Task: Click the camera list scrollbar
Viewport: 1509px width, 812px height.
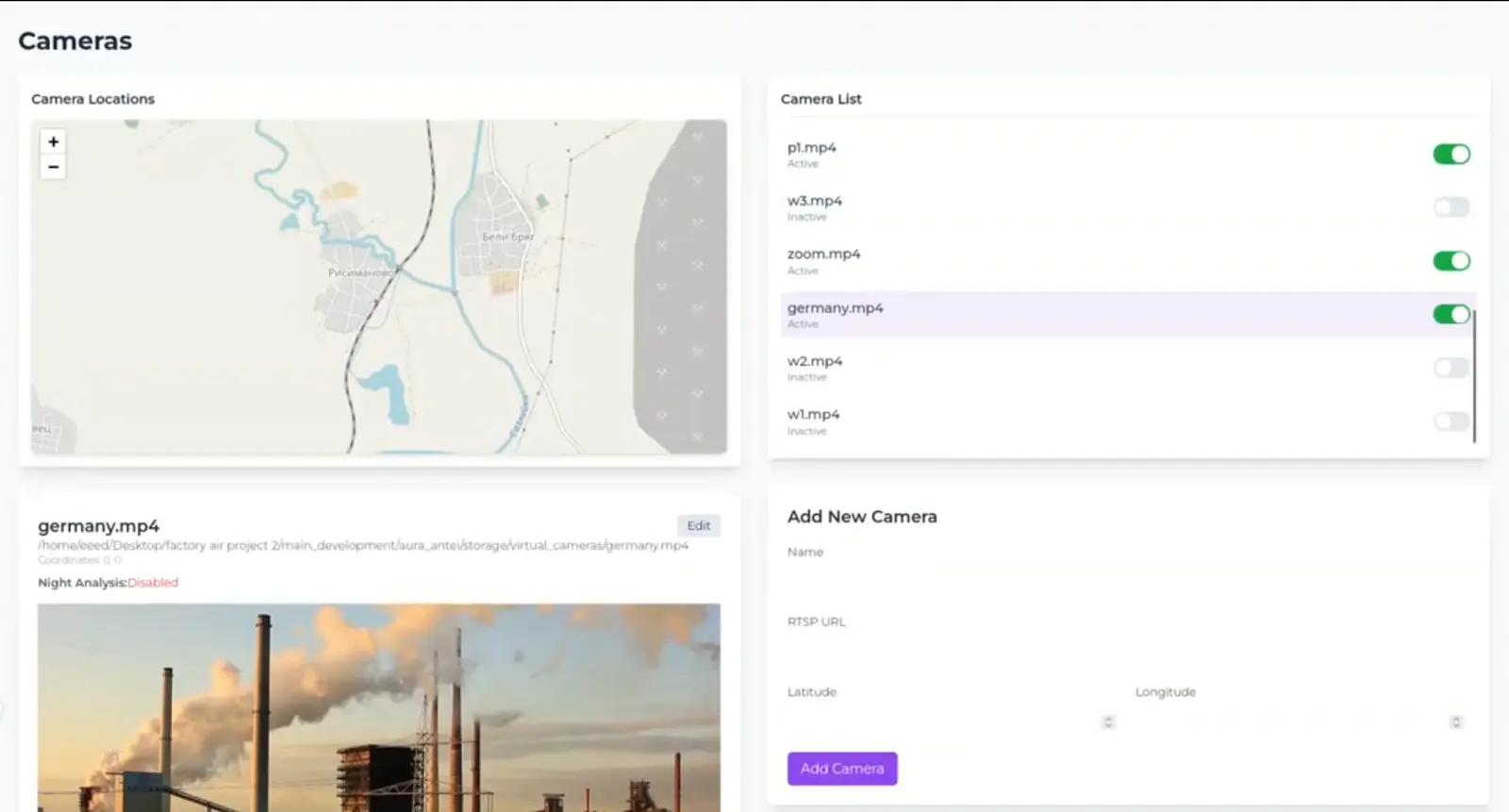Action: pos(1474,375)
